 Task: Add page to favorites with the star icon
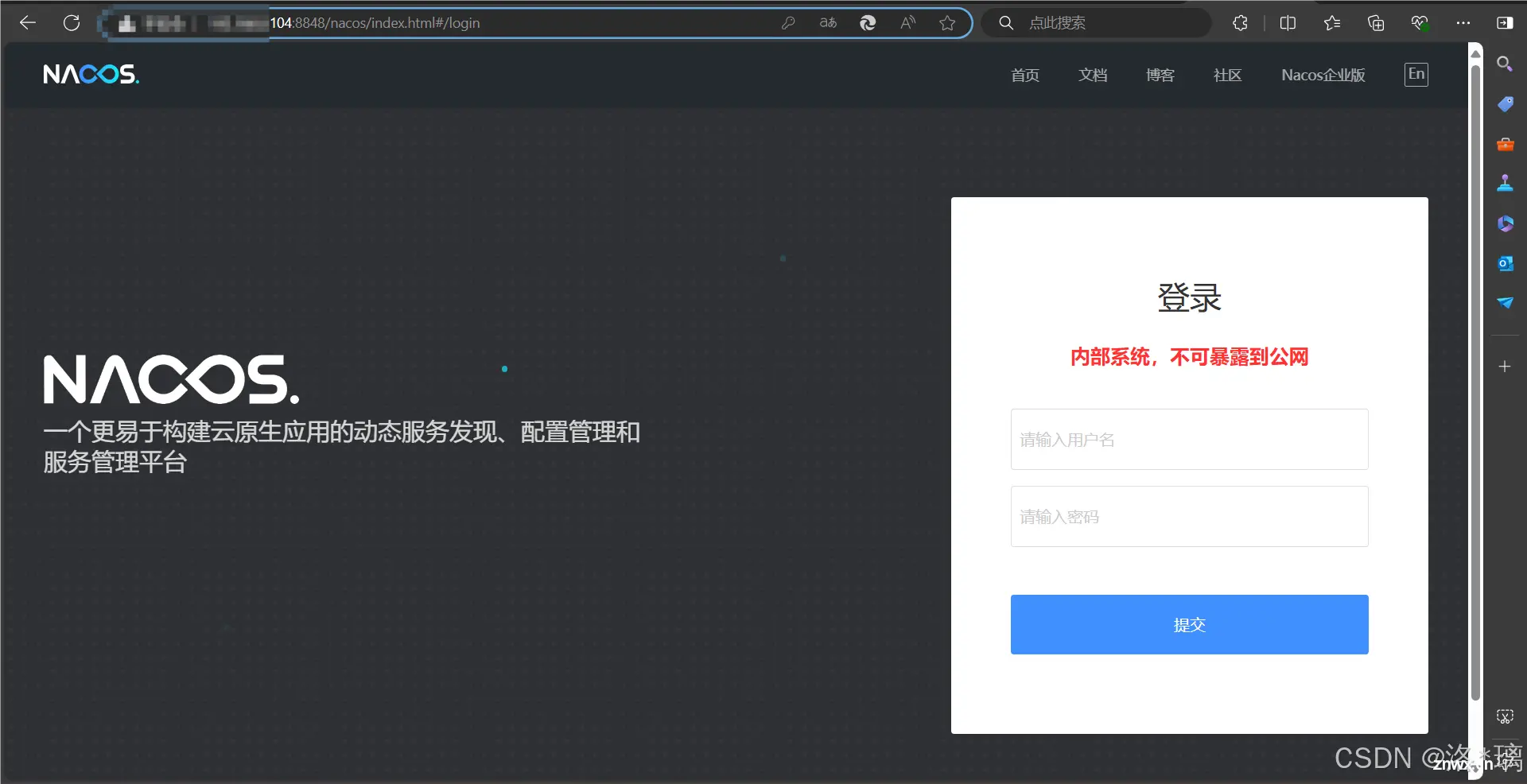tap(947, 23)
